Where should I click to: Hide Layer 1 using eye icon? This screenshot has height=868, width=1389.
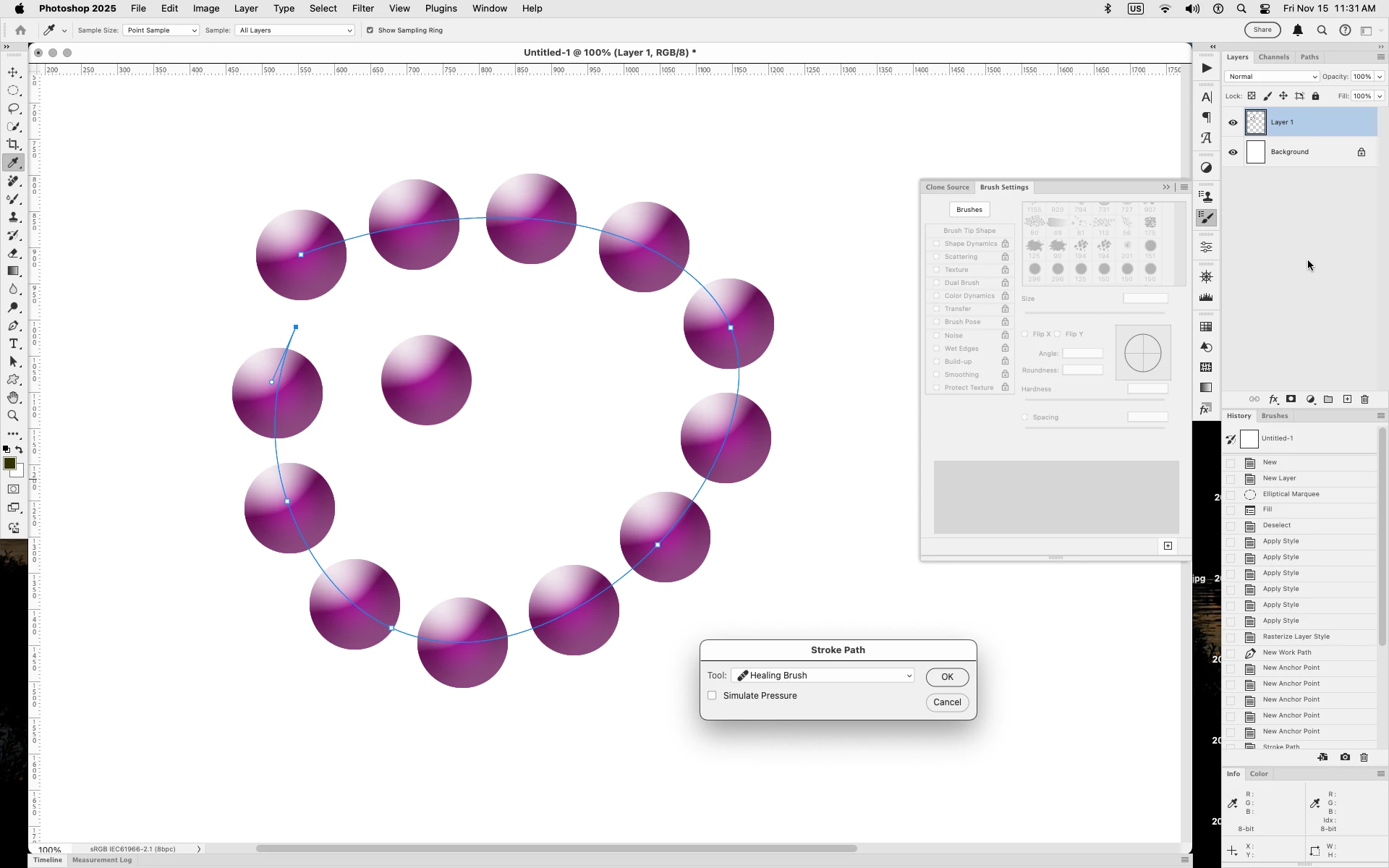pyautogui.click(x=1233, y=122)
